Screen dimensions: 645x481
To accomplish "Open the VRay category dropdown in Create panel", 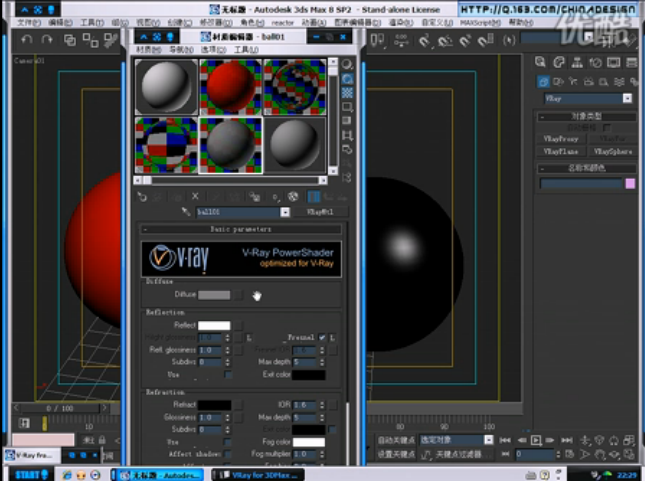I will coord(627,98).
